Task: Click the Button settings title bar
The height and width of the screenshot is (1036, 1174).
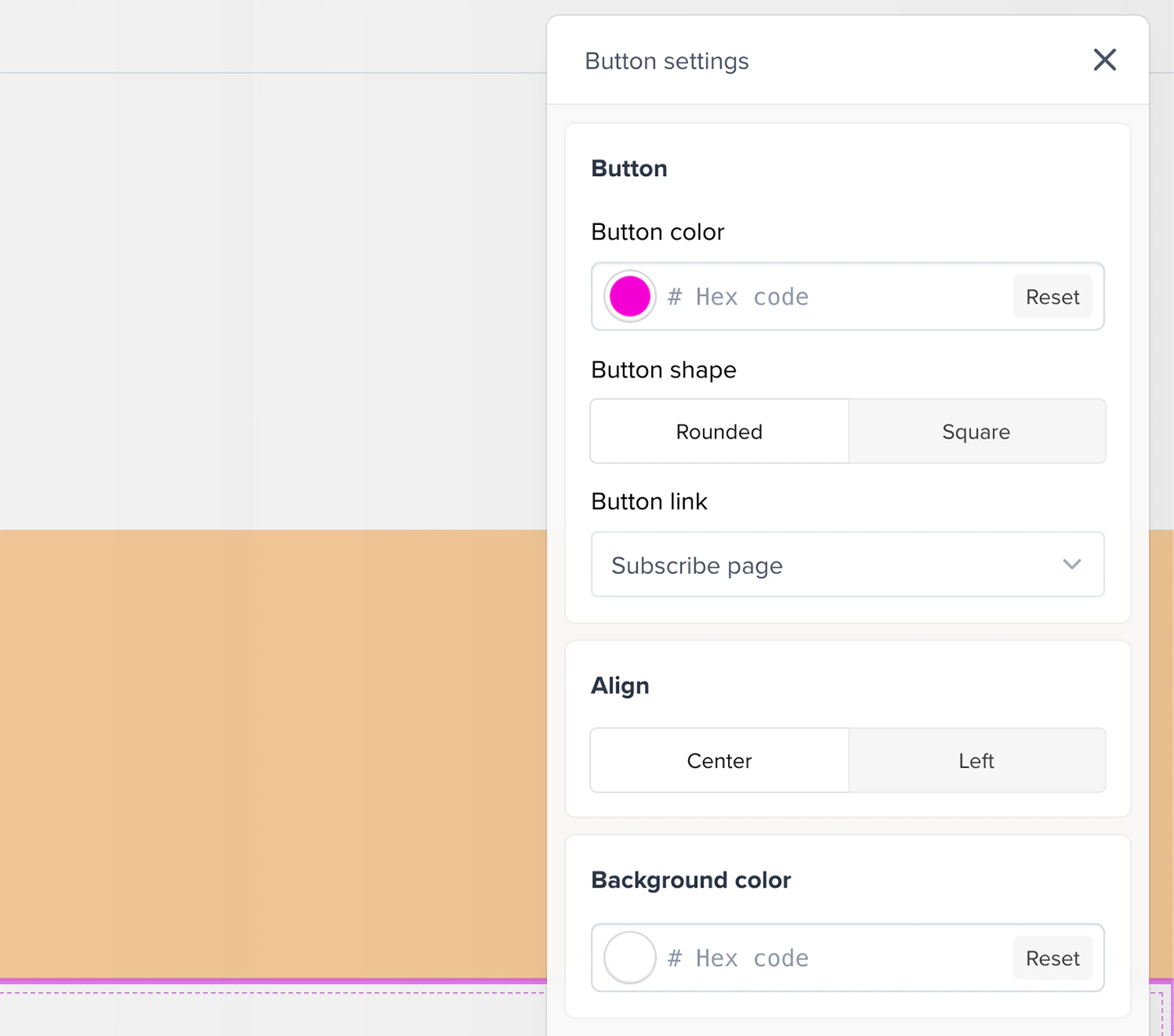Action: click(666, 60)
